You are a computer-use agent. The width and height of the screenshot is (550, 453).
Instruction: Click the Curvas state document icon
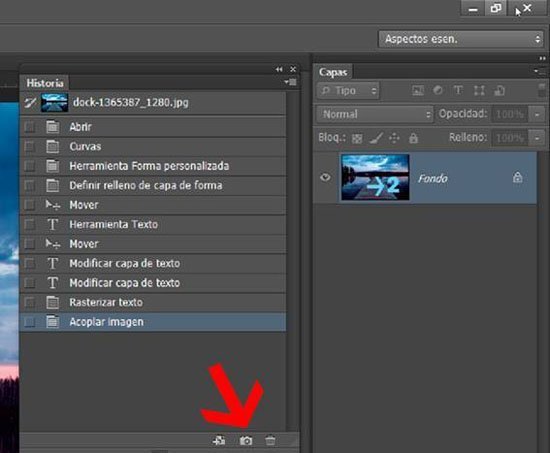point(53,146)
